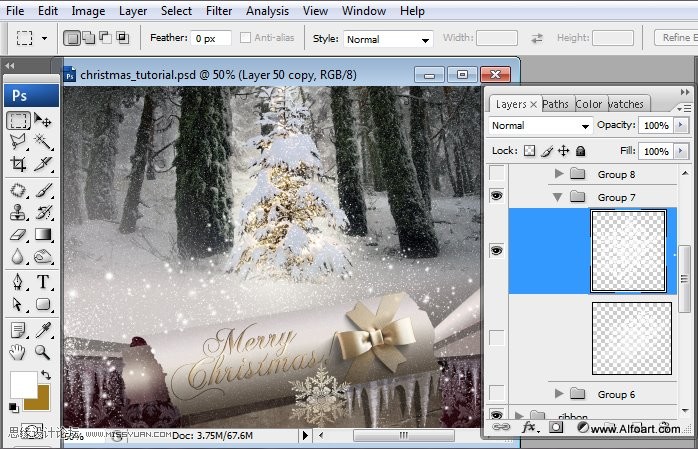Select the Type tool
Viewport: 698px width, 449px height.
pos(43,282)
